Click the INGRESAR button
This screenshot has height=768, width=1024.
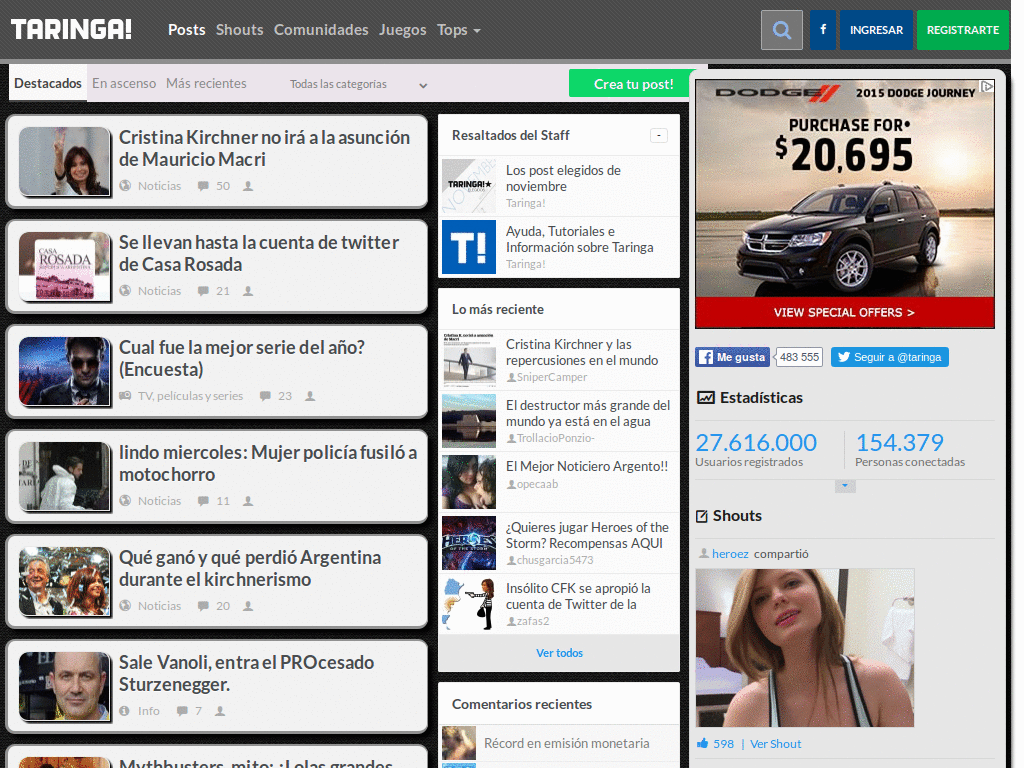[x=876, y=30]
